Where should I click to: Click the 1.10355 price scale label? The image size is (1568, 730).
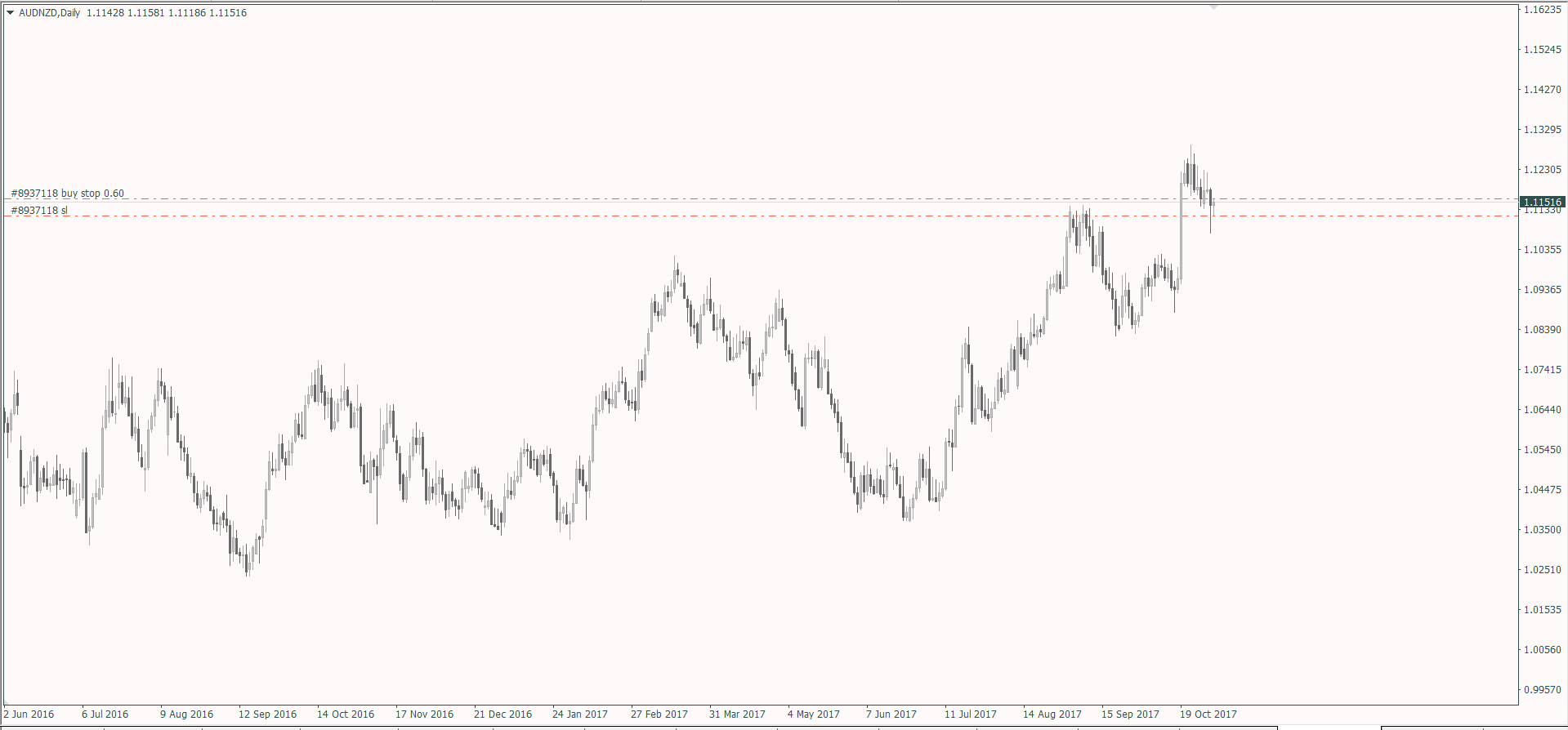click(1543, 250)
